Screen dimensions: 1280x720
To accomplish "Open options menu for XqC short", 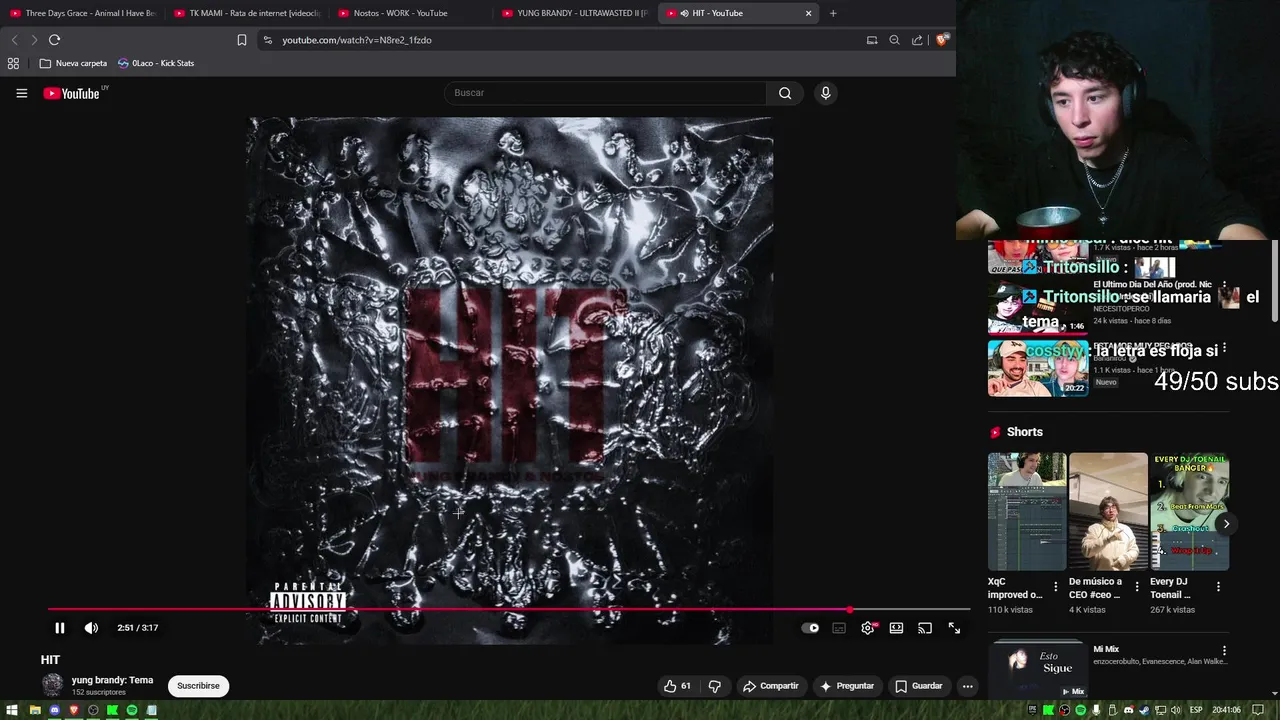I will pos(1055,587).
